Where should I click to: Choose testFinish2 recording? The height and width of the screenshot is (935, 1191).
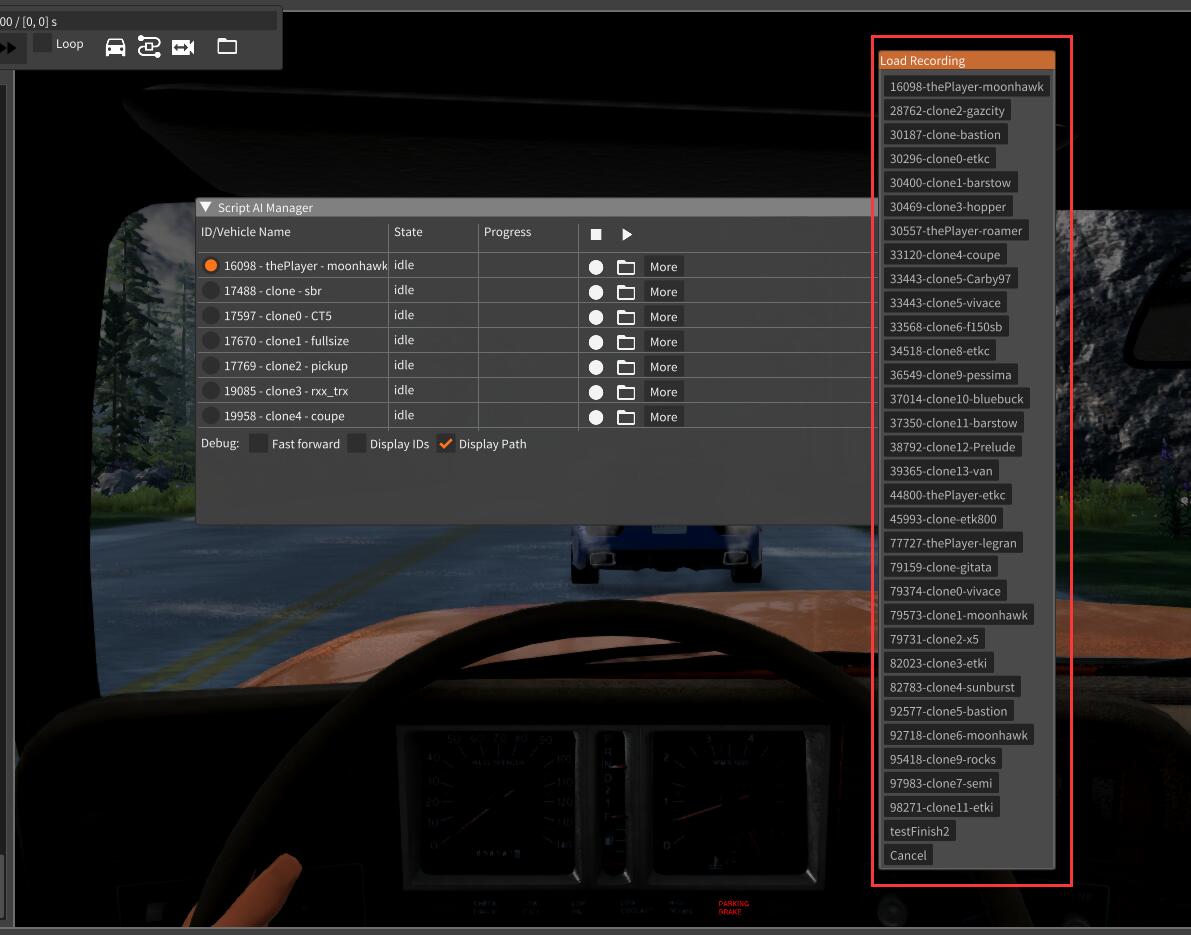(x=919, y=832)
